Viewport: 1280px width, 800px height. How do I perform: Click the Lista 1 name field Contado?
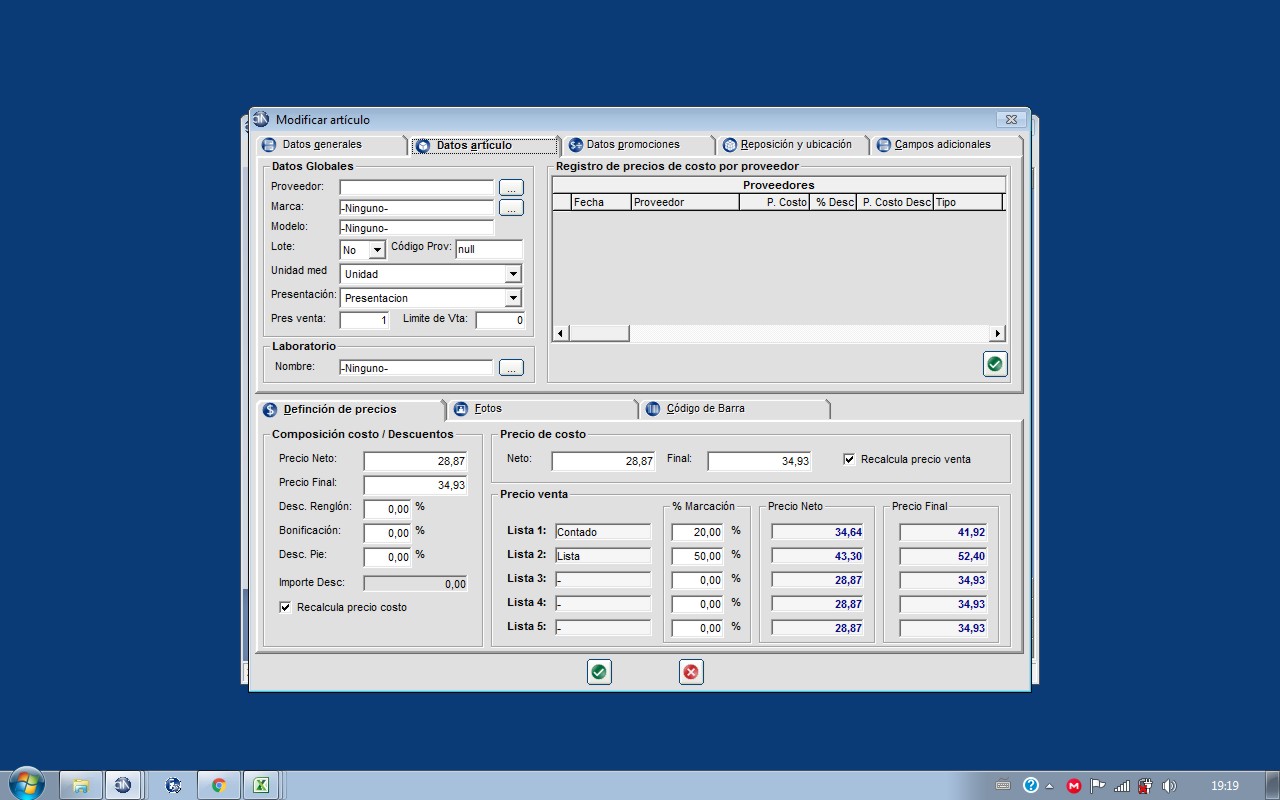[603, 532]
